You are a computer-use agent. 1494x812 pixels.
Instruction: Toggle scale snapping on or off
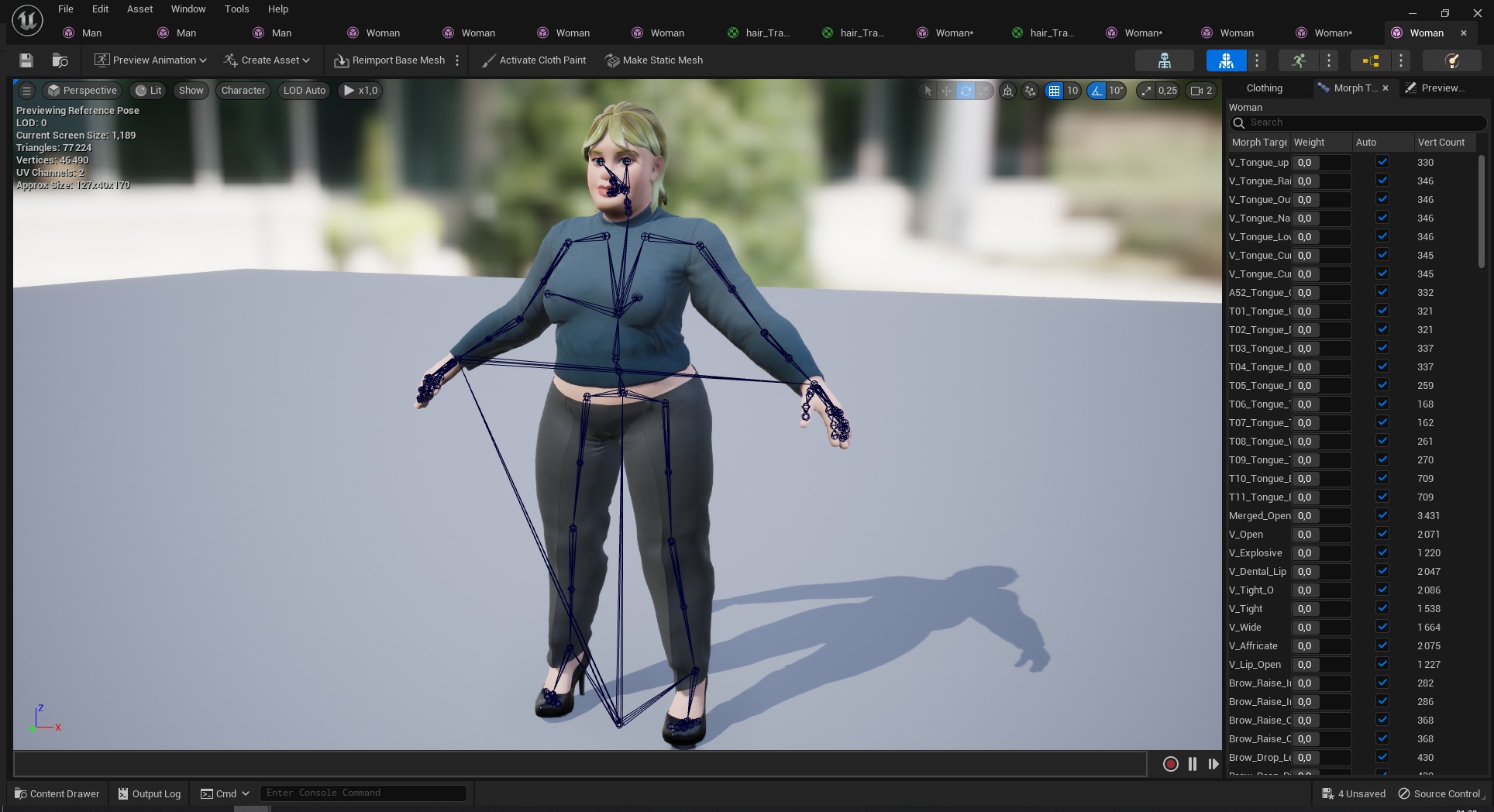(x=1146, y=91)
